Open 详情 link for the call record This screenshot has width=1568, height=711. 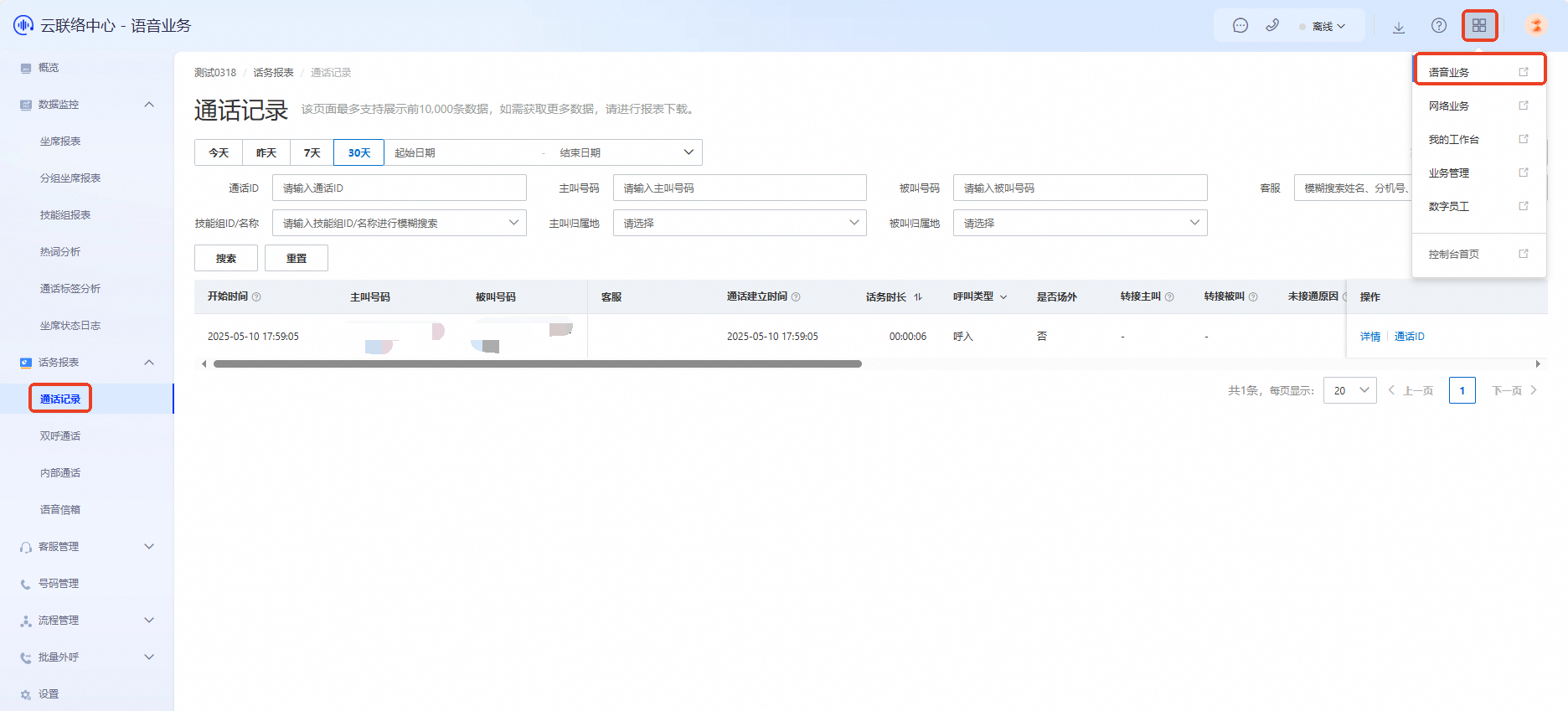(1370, 337)
